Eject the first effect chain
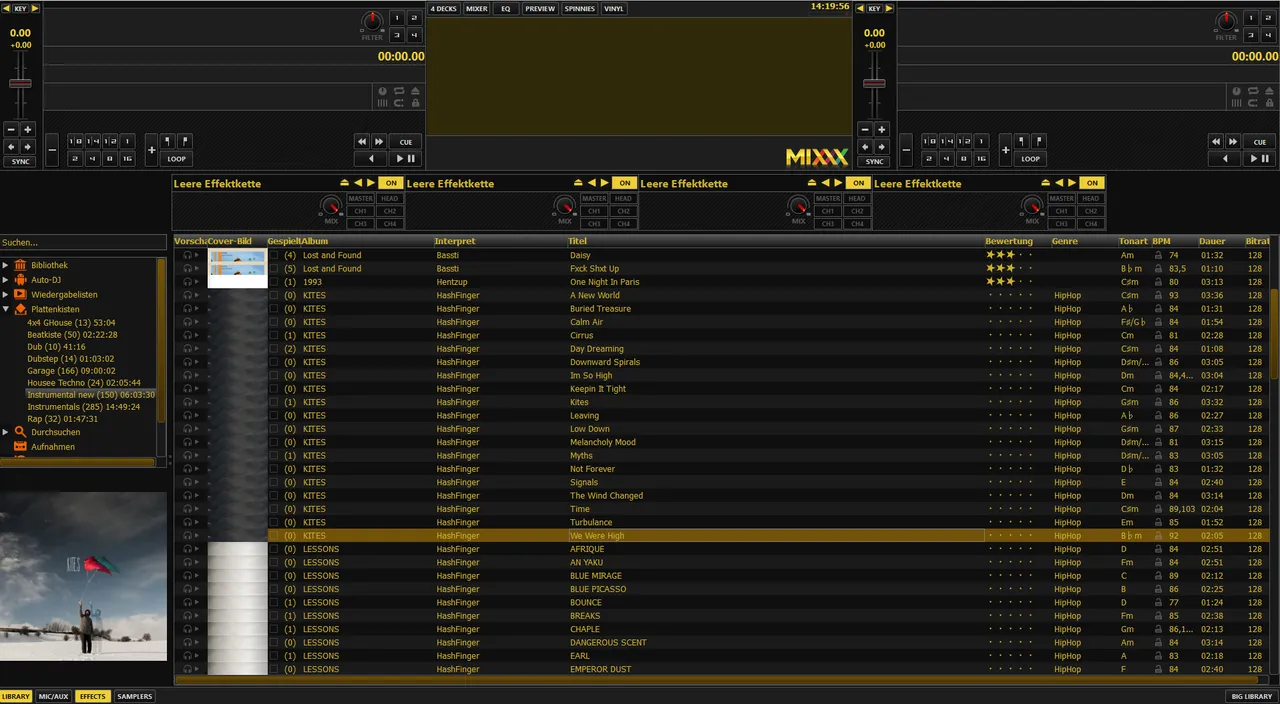Image resolution: width=1280 pixels, height=704 pixels. (345, 183)
